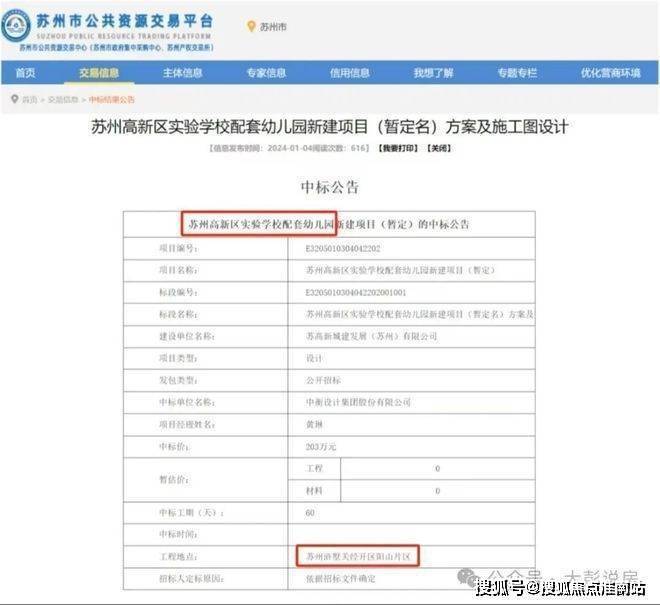Click the 60 days duration value

click(x=310, y=513)
